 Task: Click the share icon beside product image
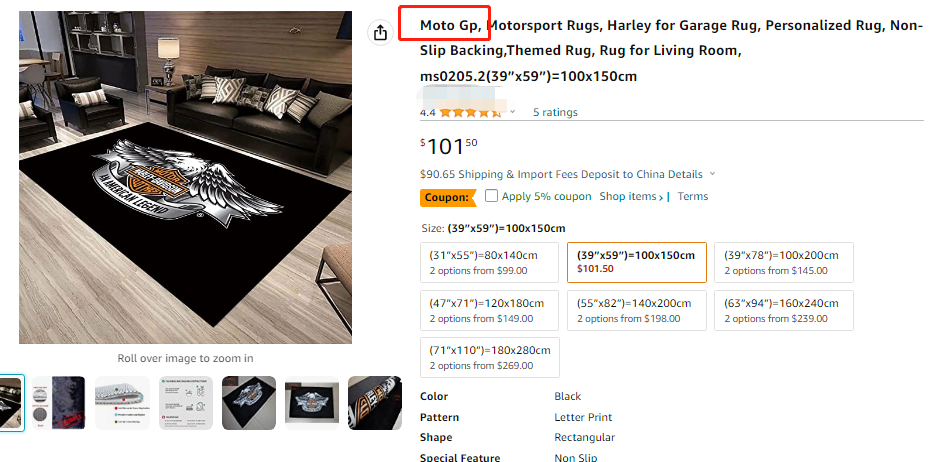(x=380, y=33)
